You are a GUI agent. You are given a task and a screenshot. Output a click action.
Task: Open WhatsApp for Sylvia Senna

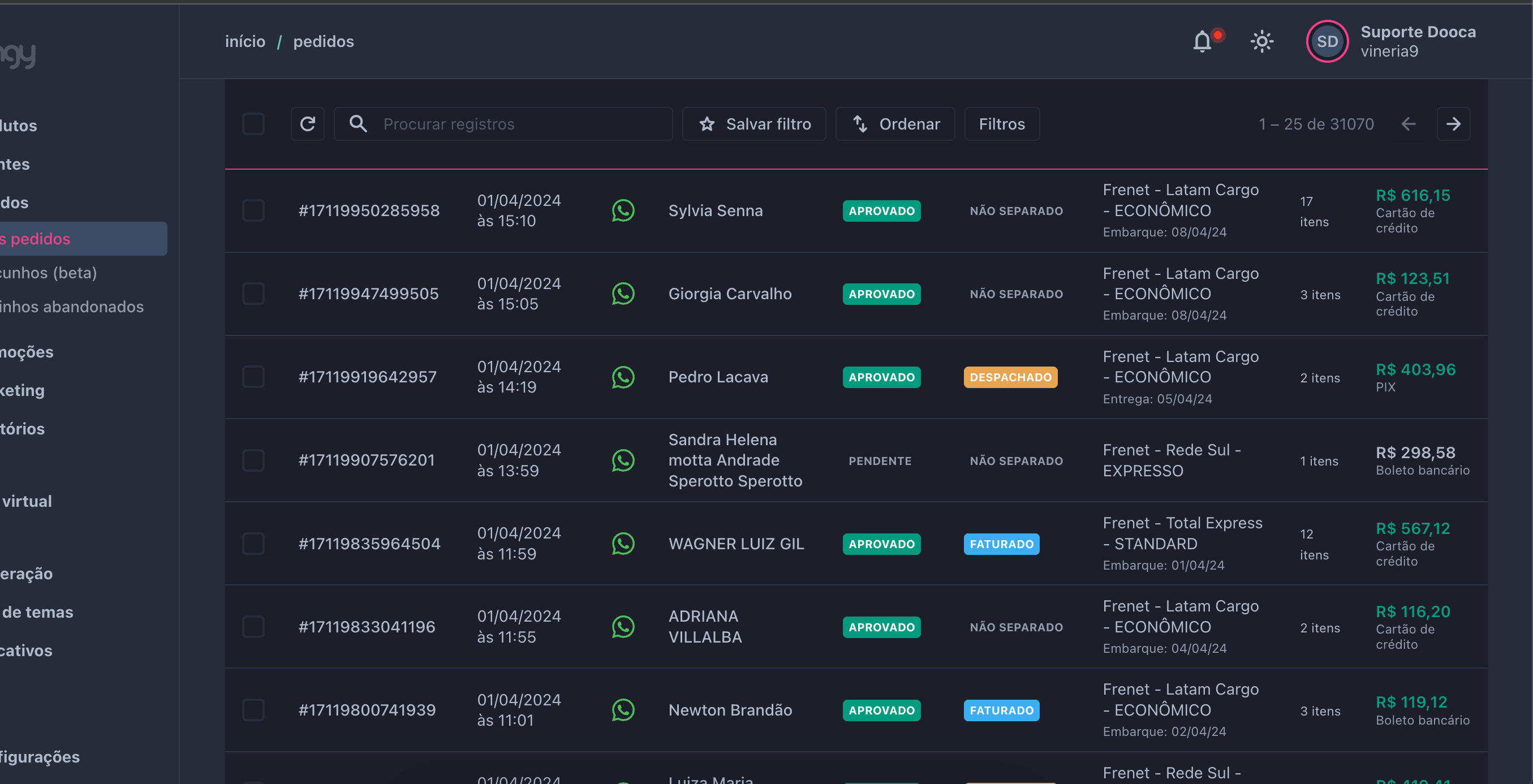click(x=623, y=211)
